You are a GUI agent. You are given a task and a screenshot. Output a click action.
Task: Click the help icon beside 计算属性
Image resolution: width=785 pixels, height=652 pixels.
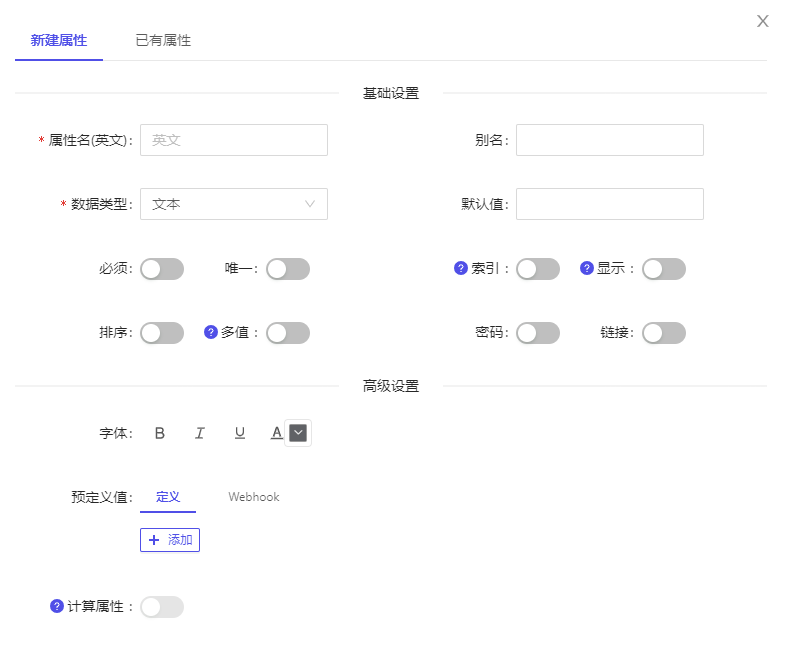57,606
